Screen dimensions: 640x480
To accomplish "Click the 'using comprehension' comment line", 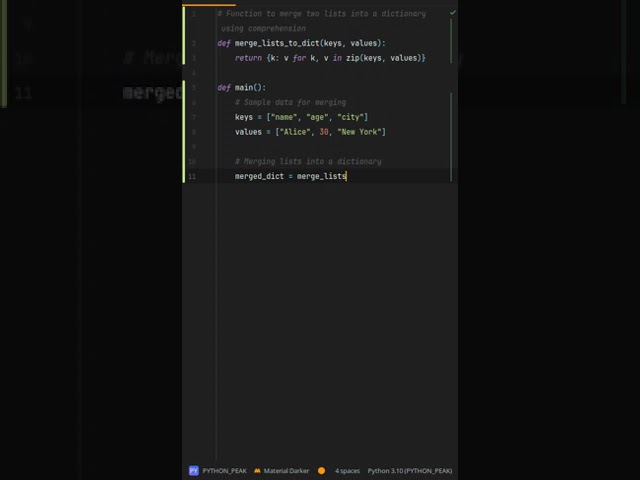I will click(x=263, y=29).
